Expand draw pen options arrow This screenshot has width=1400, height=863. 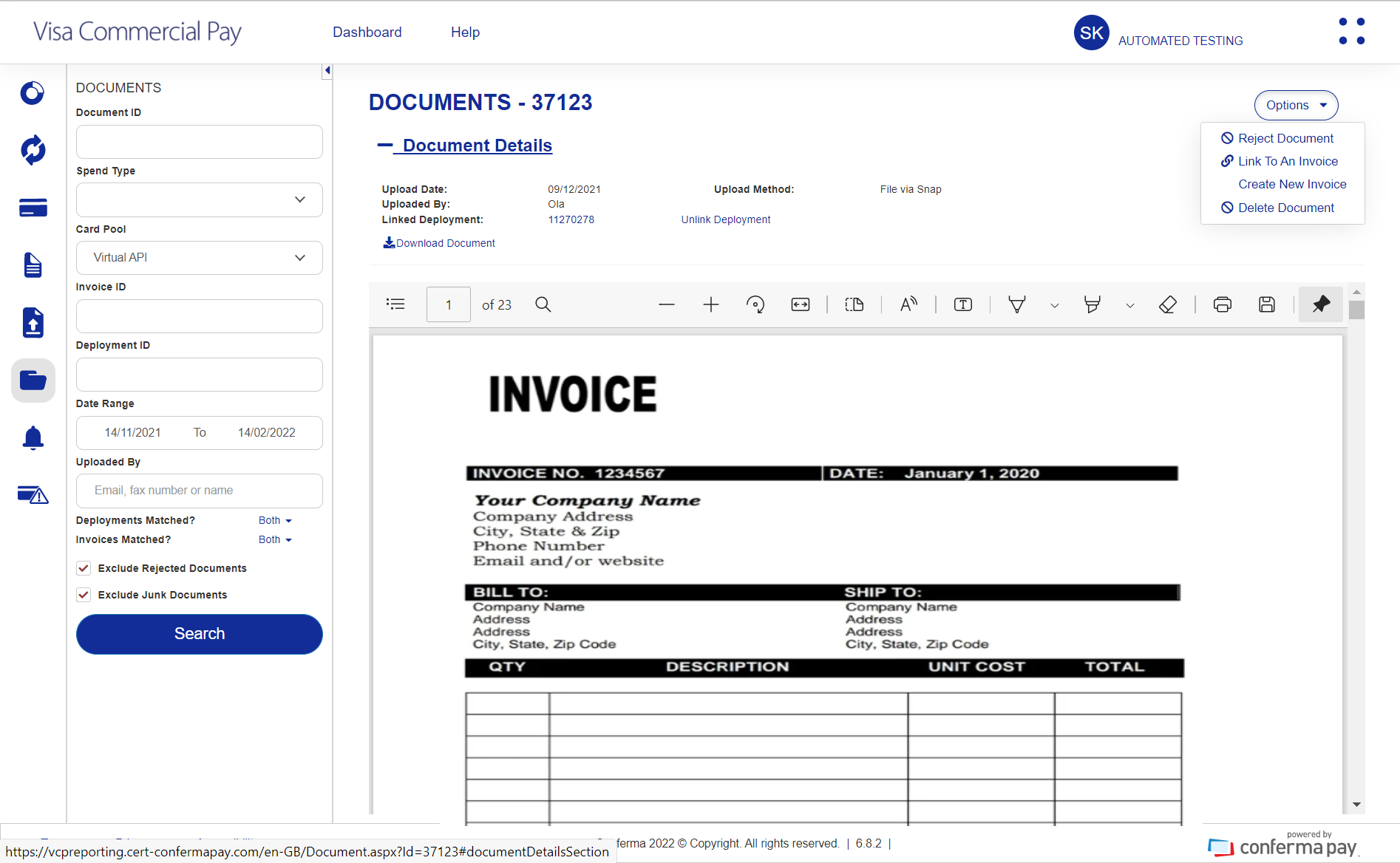tap(1055, 305)
